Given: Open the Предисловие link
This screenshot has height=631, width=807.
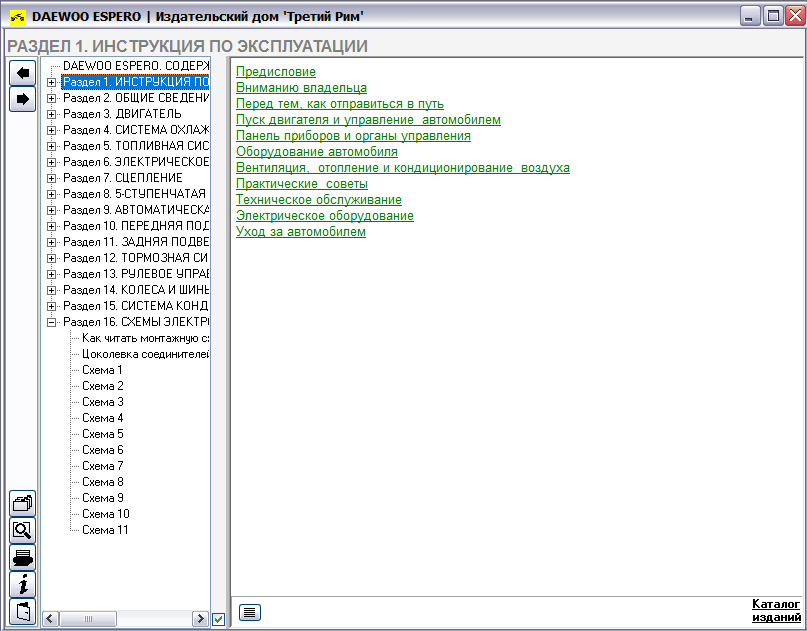Looking at the screenshot, I should [275, 72].
